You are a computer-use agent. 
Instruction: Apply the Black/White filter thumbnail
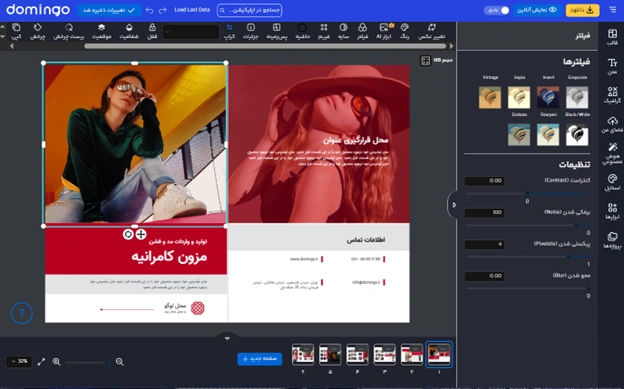click(577, 134)
